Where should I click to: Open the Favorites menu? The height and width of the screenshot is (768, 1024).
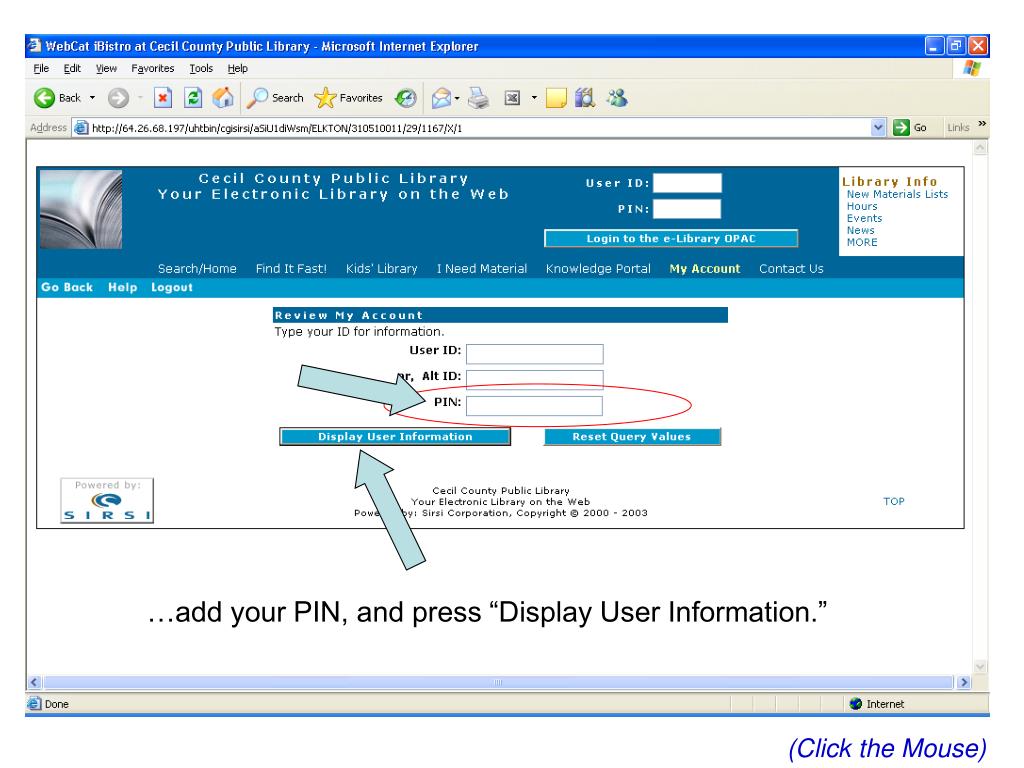click(153, 68)
